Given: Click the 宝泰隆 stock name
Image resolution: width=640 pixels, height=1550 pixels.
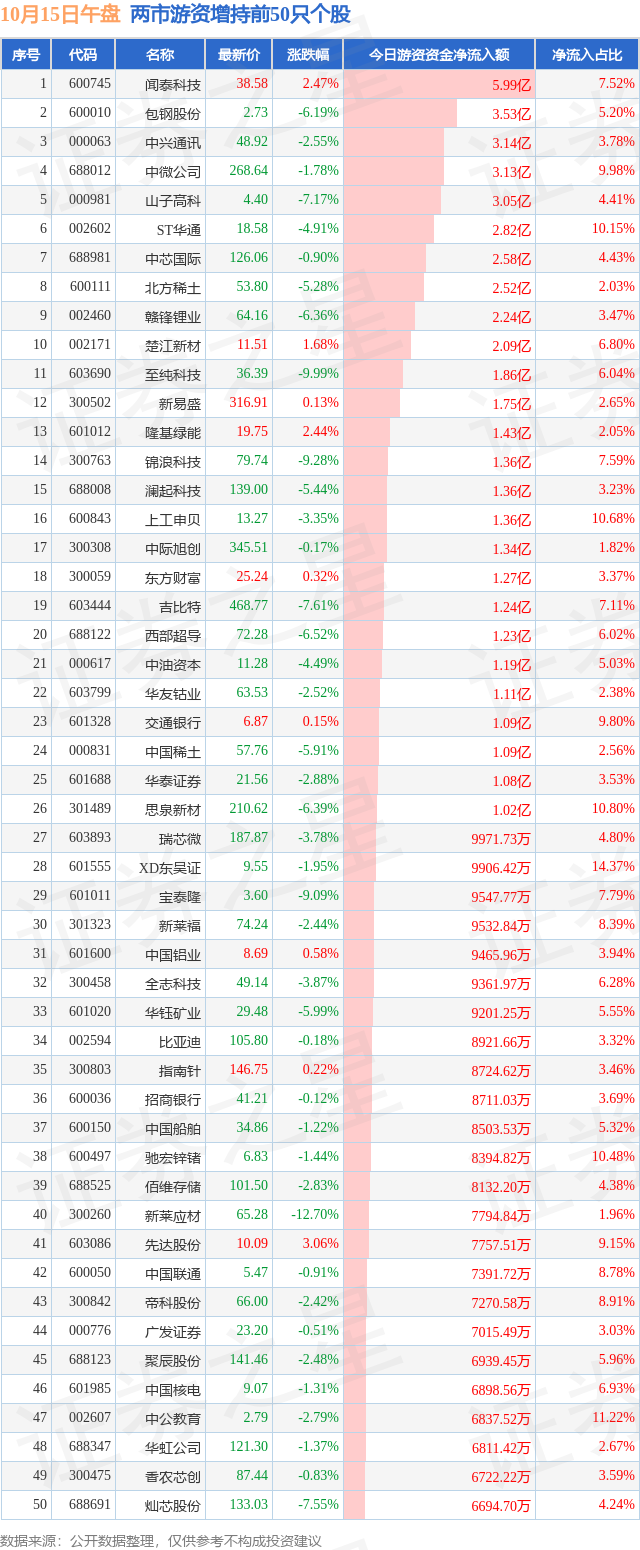Looking at the screenshot, I should tap(180, 897).
